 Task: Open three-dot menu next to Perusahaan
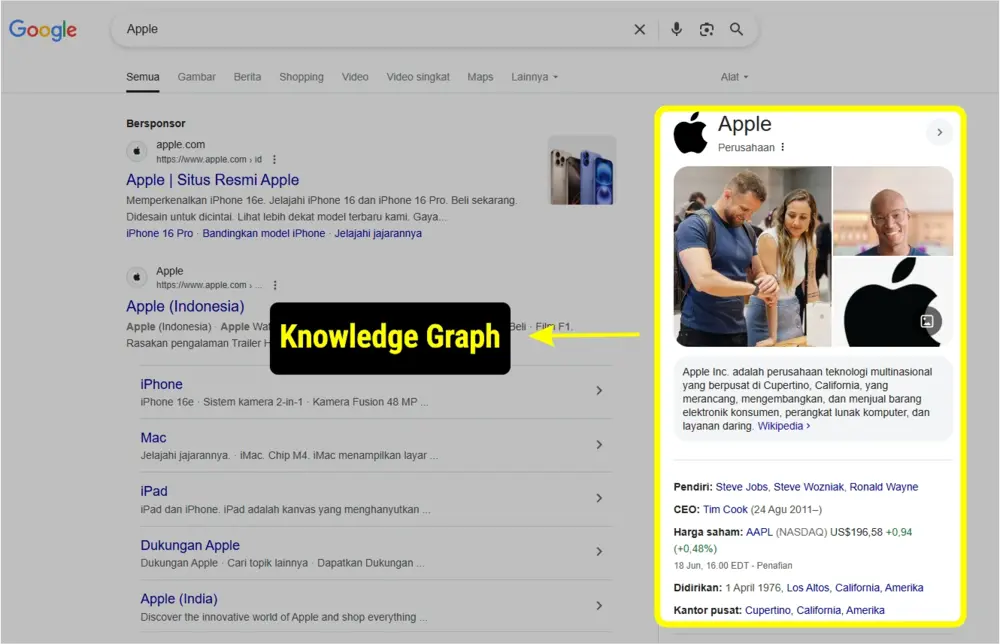pyautogui.click(x=783, y=147)
